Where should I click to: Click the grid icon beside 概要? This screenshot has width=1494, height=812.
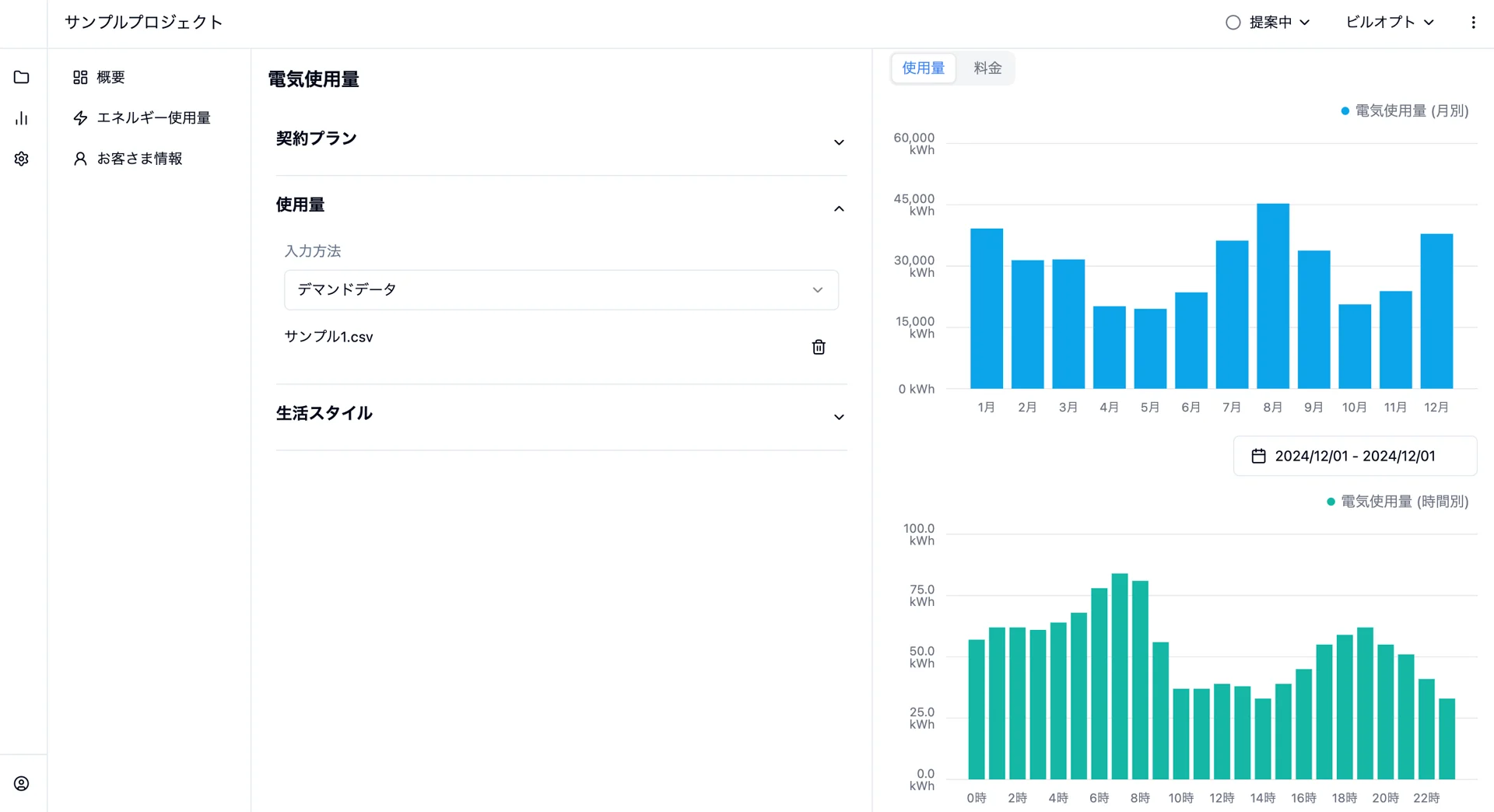[x=80, y=77]
